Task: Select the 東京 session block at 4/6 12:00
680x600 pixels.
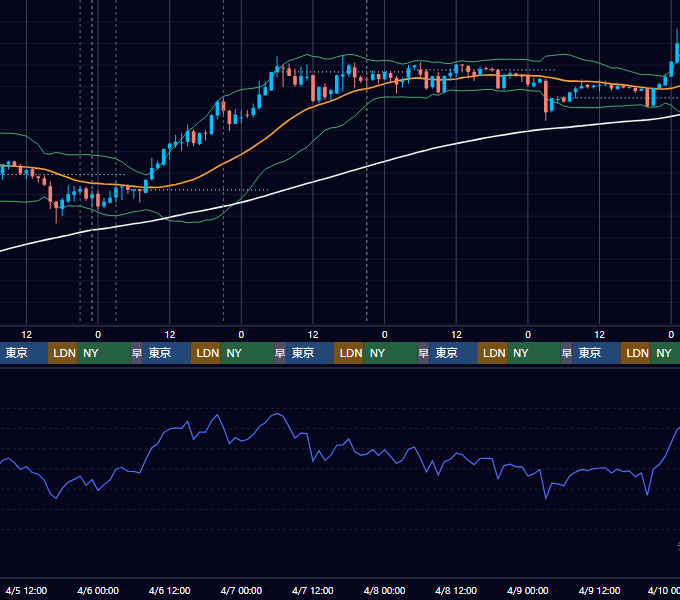Action: (x=167, y=353)
